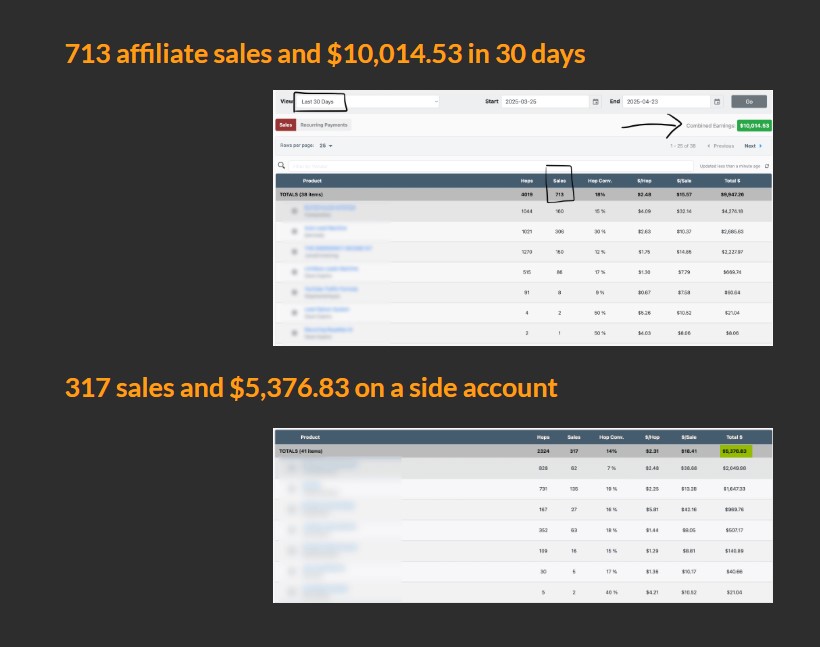Click the refresh icon beside the updated timestamp

coord(766,165)
